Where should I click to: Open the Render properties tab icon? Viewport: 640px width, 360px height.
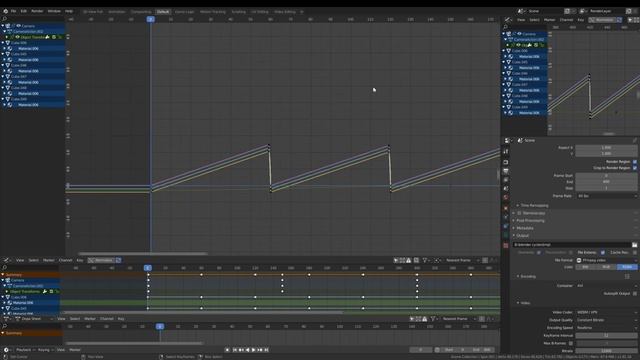506,162
